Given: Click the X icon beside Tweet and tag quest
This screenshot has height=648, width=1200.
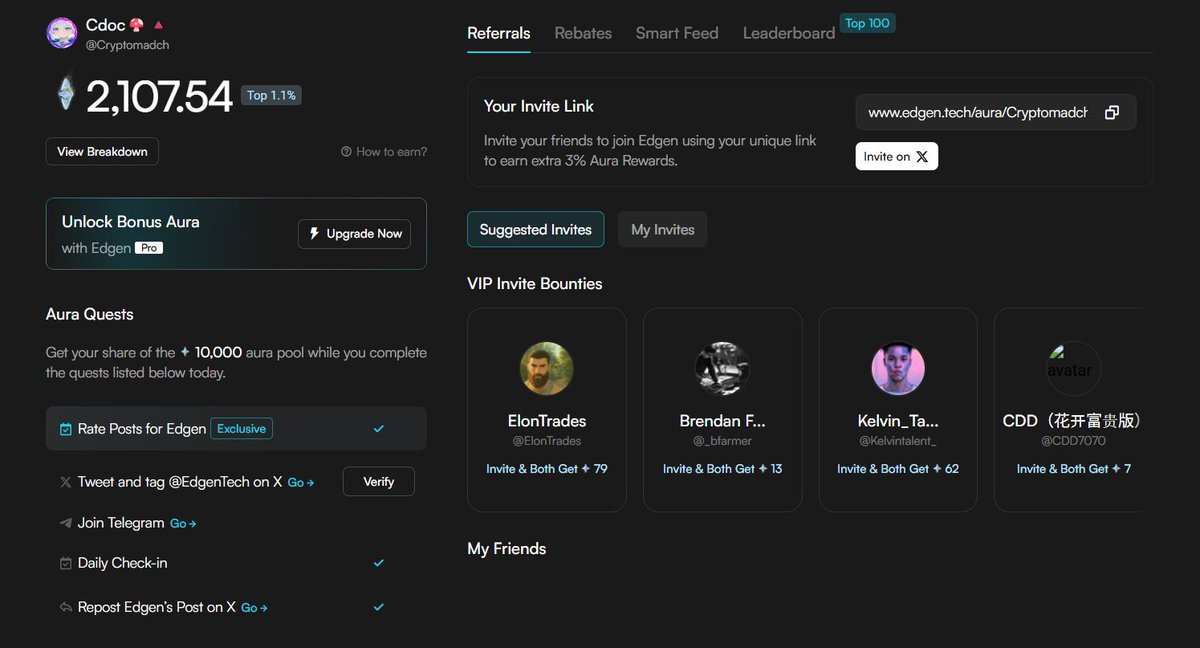Looking at the screenshot, I should 66,482.
